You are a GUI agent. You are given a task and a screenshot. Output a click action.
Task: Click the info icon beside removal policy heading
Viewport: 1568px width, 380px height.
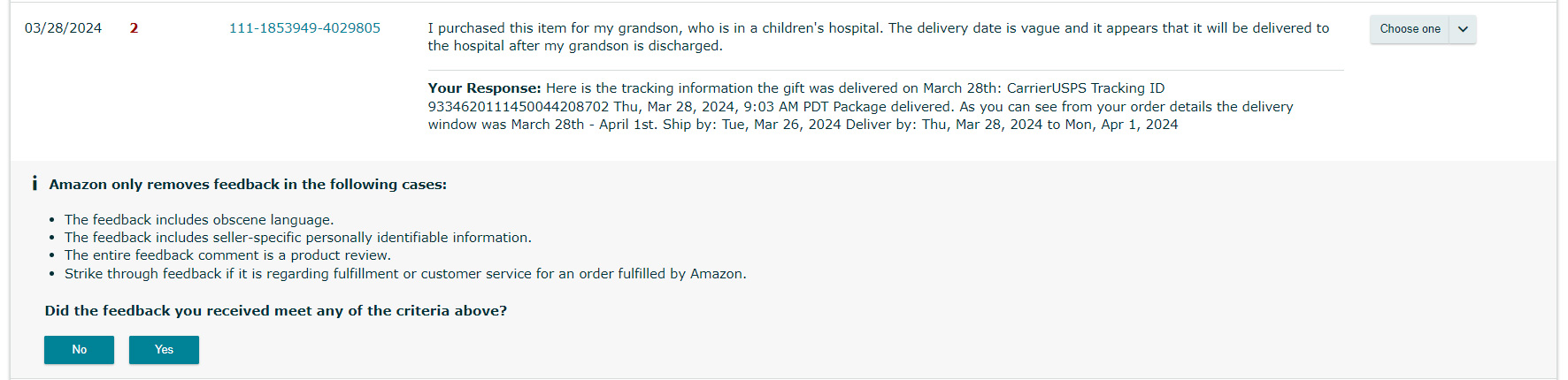click(35, 184)
